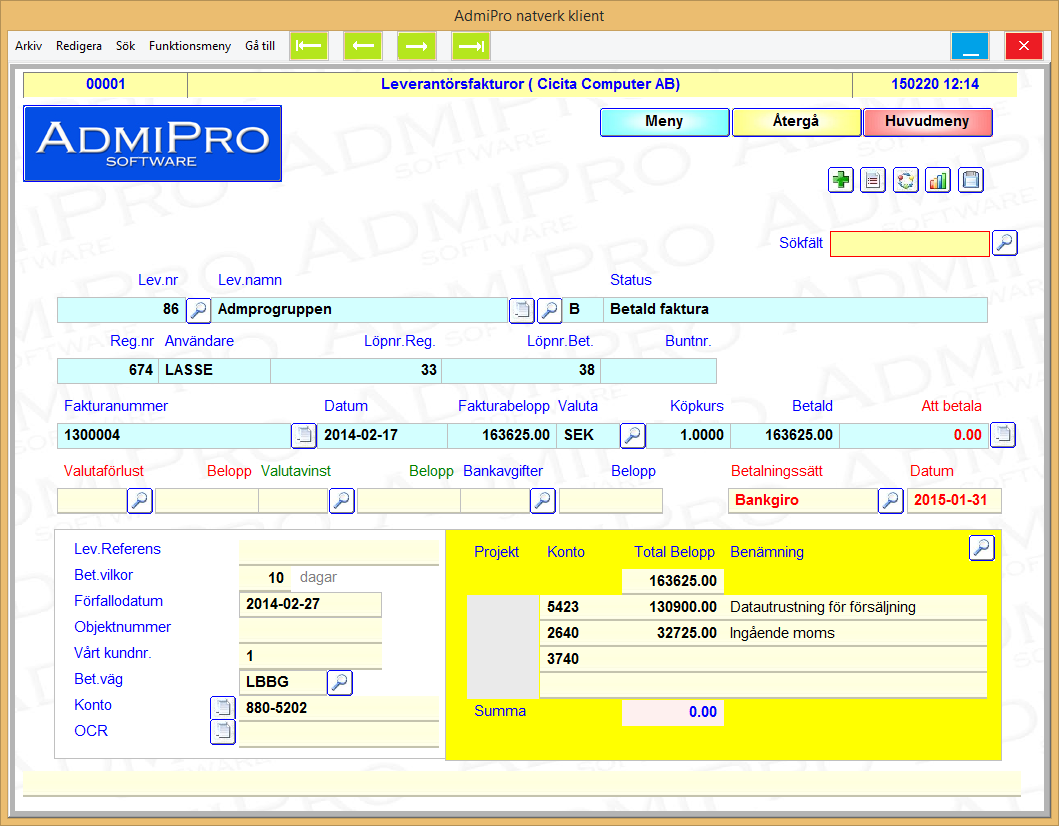
Task: Click magnifier next to Sökfält field
Action: point(1004,243)
